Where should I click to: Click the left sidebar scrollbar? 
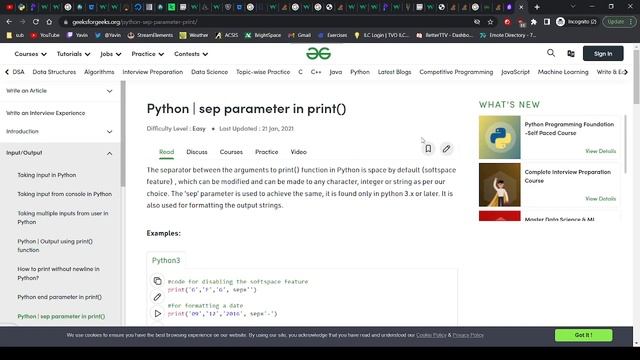[123, 135]
